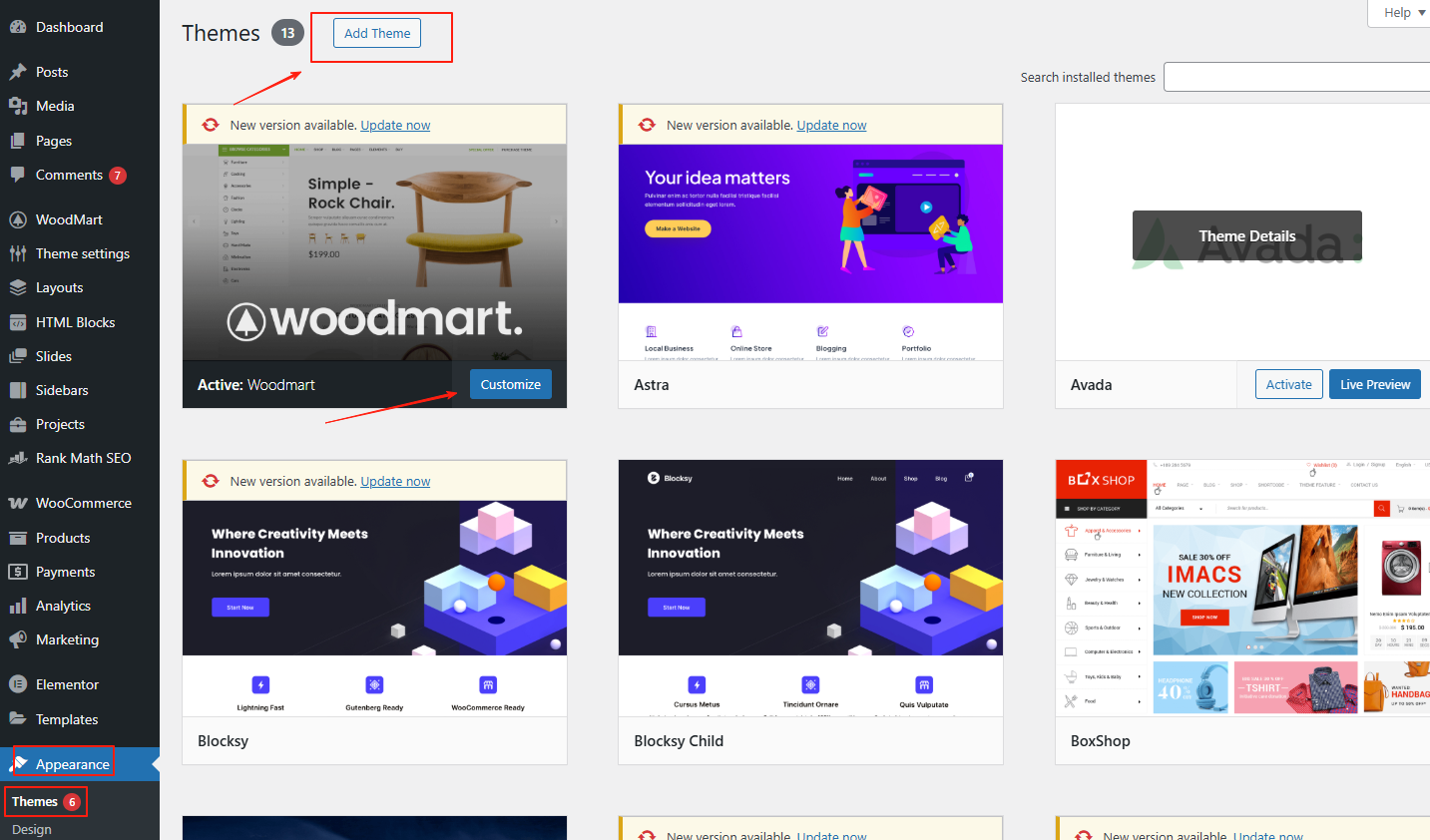Click the Add Theme button
This screenshot has height=840, width=1430.
377,33
